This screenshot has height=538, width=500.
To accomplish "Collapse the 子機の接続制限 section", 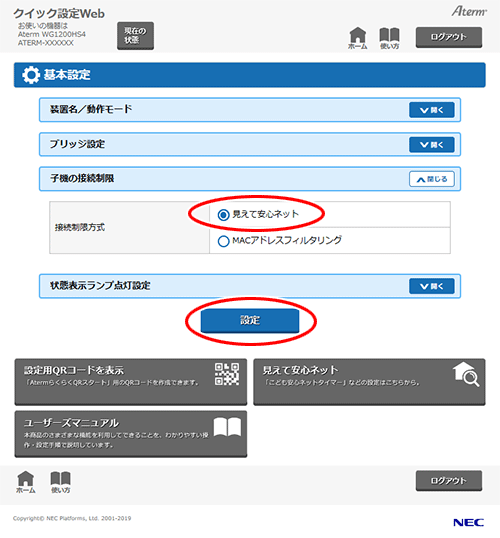I will pyautogui.click(x=432, y=179).
